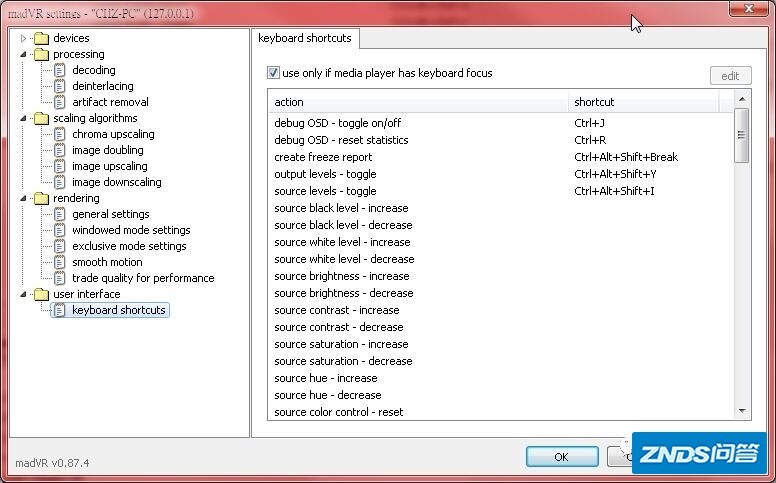Select the debug OSD - reset statistics row
The image size is (776, 483).
coord(501,140)
